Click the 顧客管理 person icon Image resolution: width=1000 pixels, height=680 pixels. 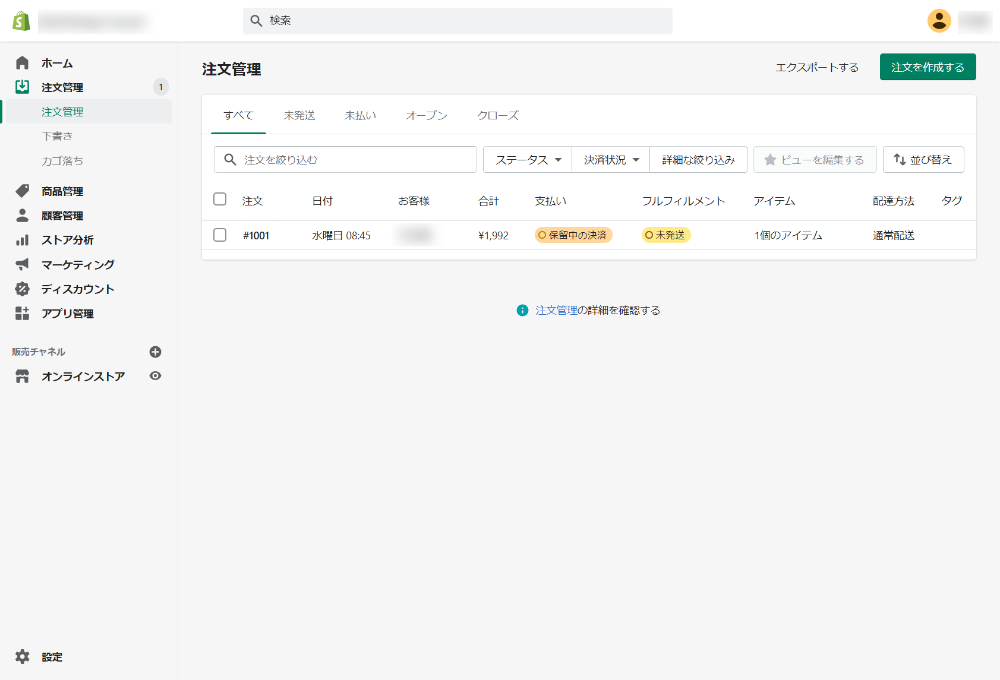[x=22, y=215]
